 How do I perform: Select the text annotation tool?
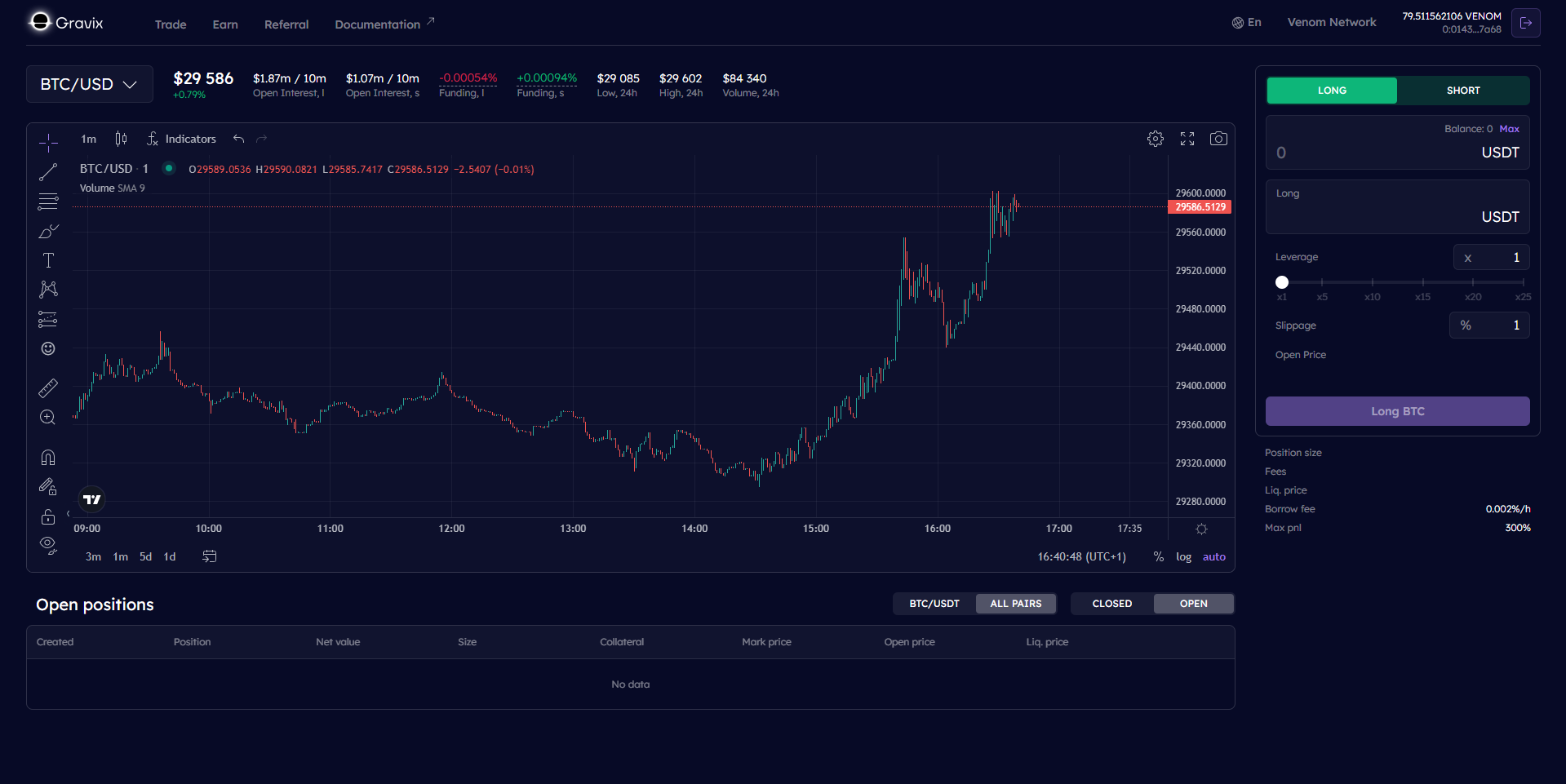pyautogui.click(x=48, y=260)
